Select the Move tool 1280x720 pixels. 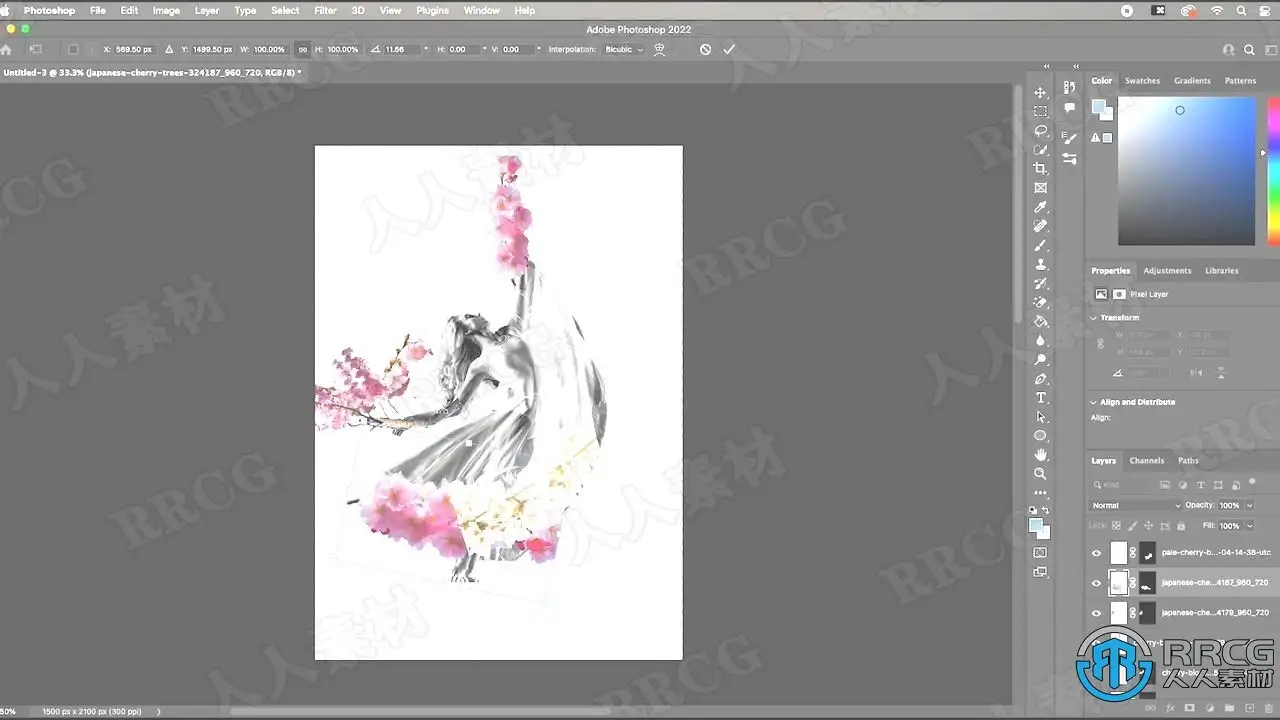point(1041,92)
